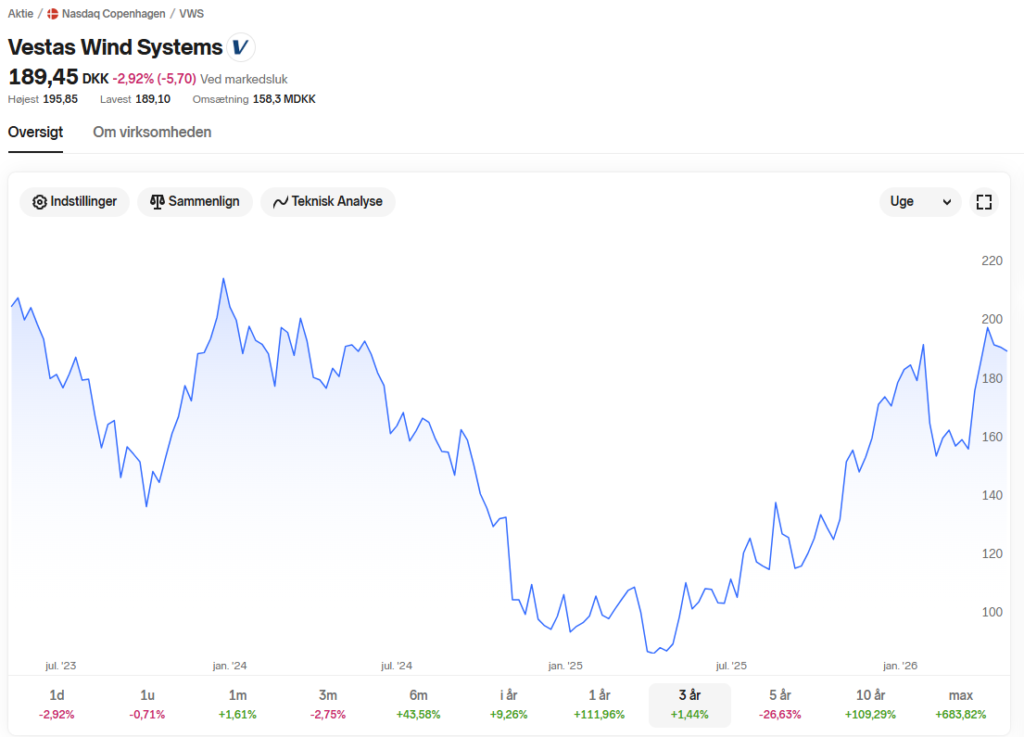Click the Danish flag icon in breadcrumb
1024x737 pixels.
(53, 14)
